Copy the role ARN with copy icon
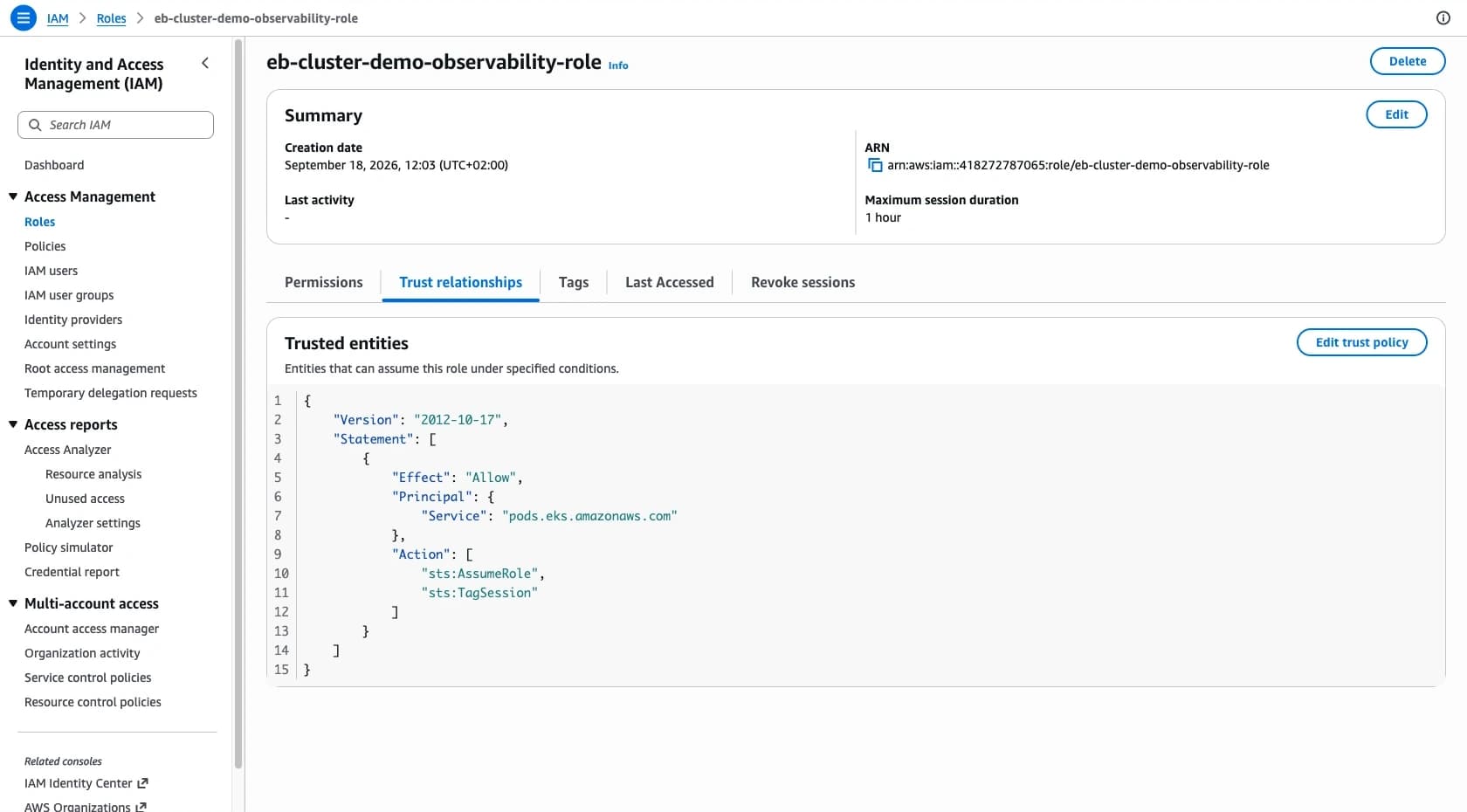The image size is (1467, 812). pos(875,165)
